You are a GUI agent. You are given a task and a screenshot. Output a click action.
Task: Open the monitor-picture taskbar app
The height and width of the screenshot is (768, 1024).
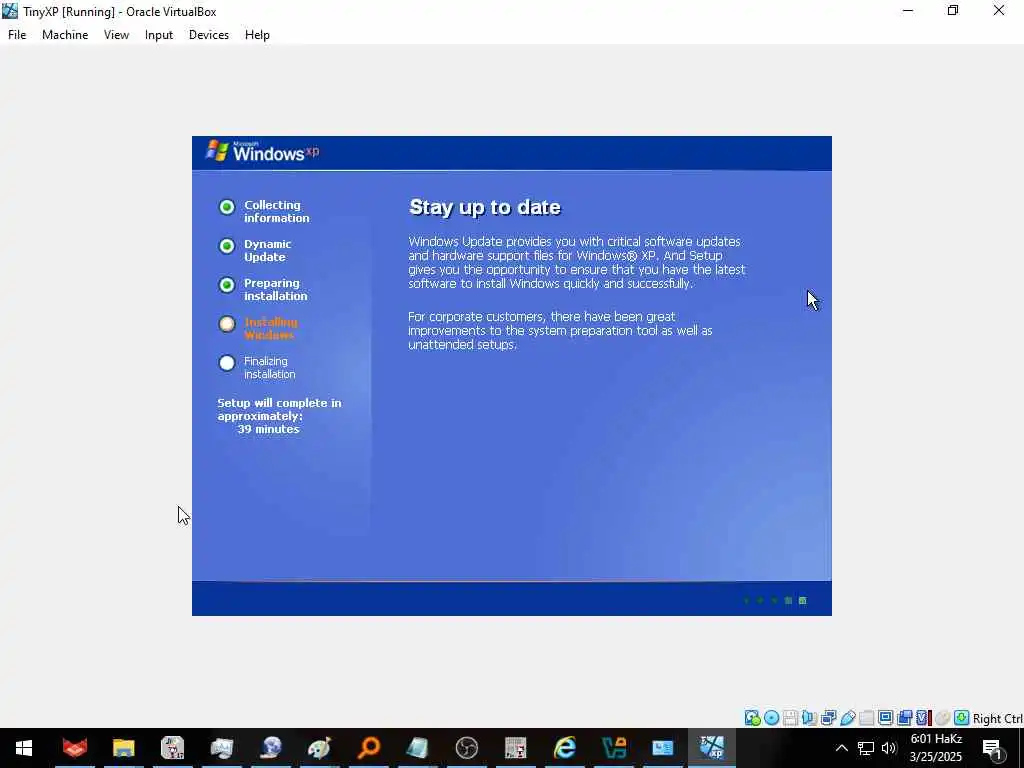[222, 748]
